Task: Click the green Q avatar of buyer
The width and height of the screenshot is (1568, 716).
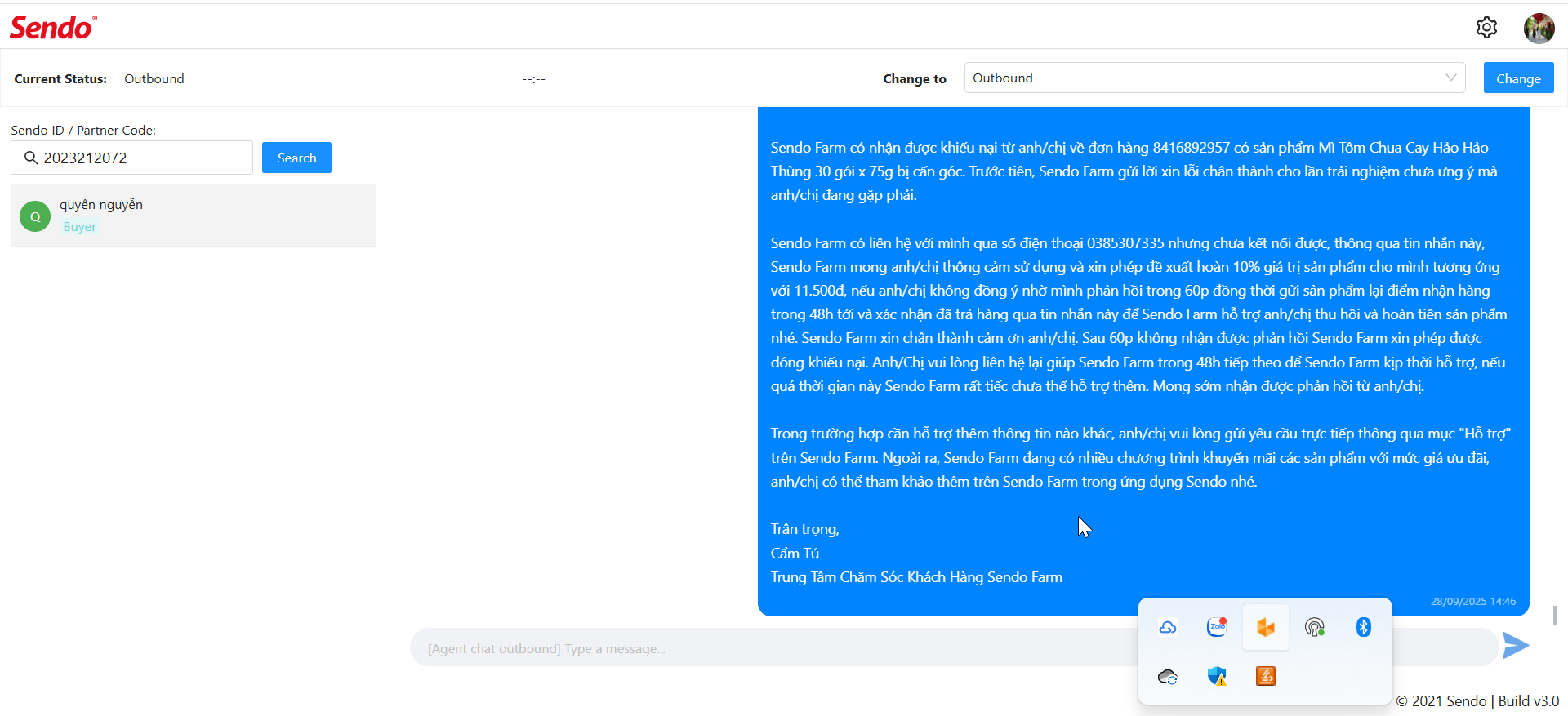Action: click(x=35, y=216)
